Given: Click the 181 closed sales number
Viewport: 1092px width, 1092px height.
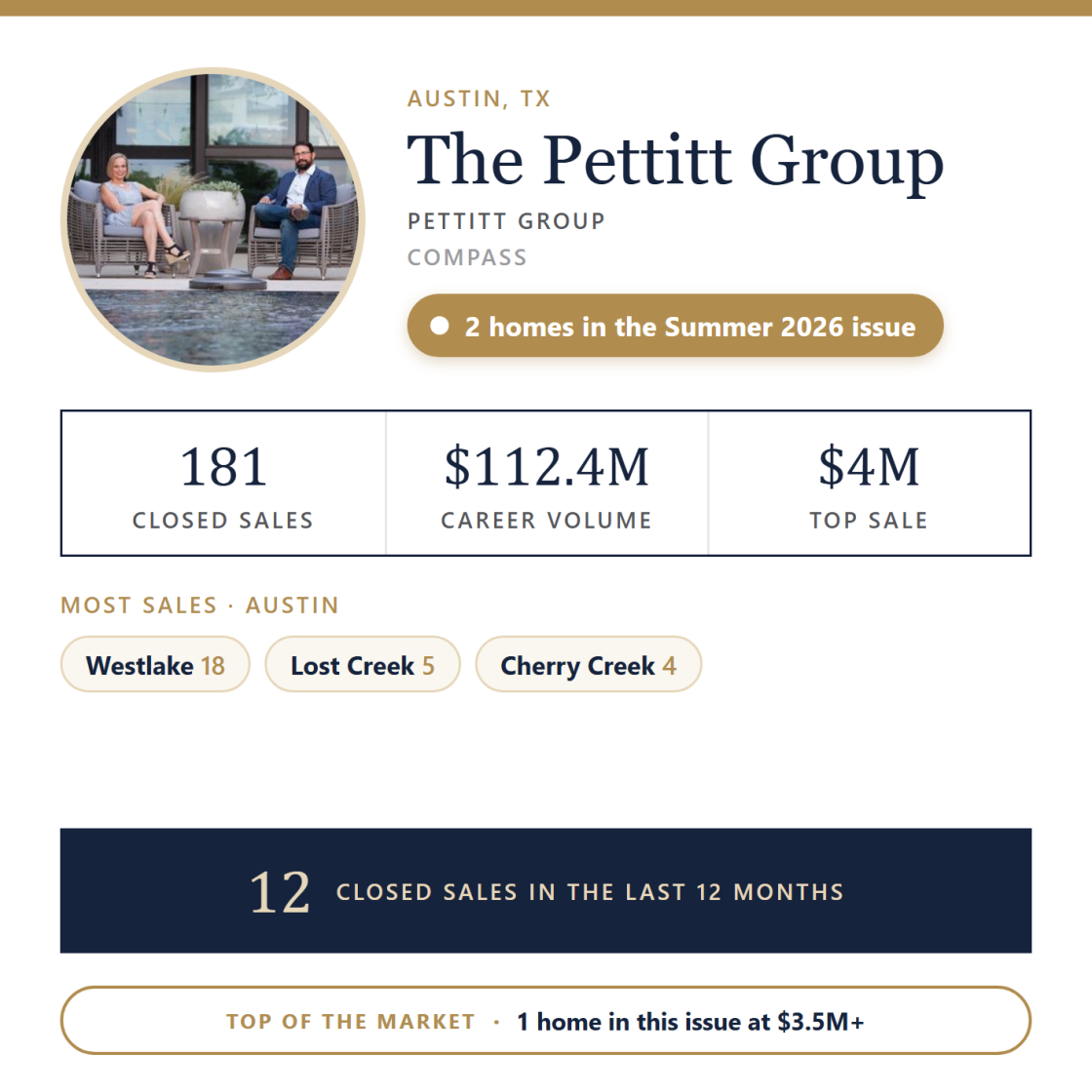Looking at the screenshot, I should (x=223, y=467).
